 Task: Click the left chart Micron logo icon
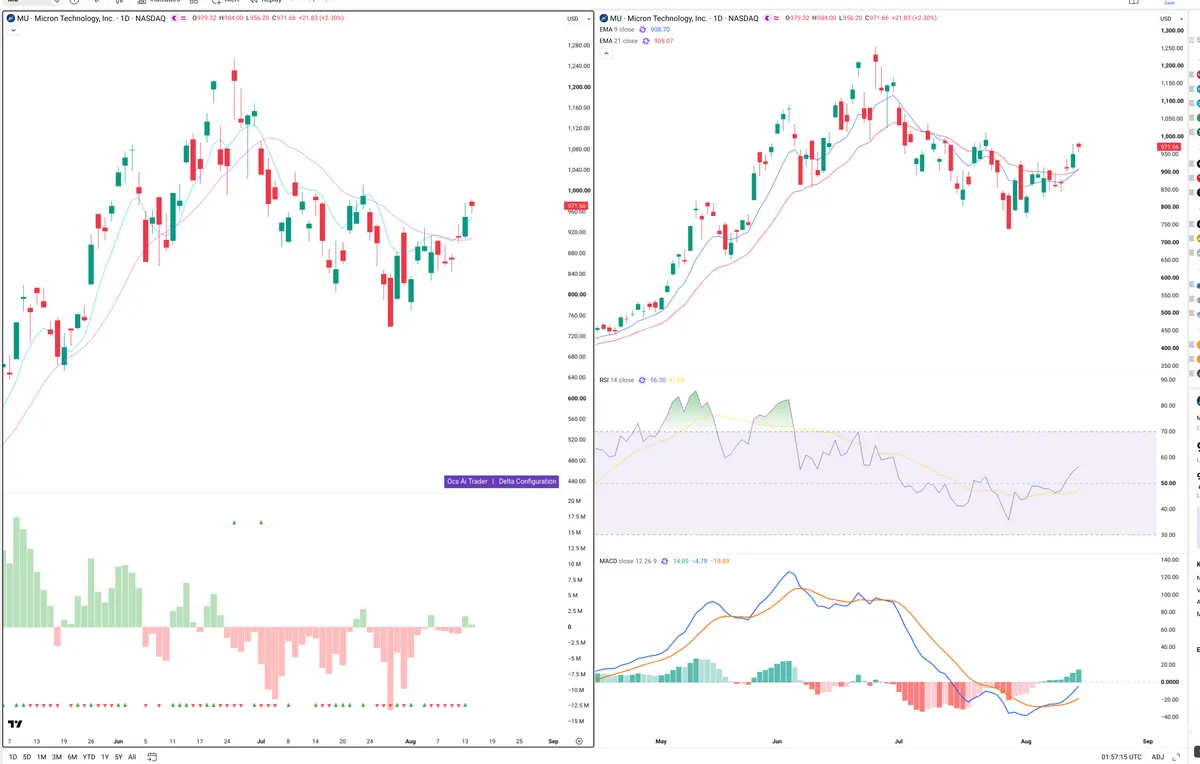[11, 18]
